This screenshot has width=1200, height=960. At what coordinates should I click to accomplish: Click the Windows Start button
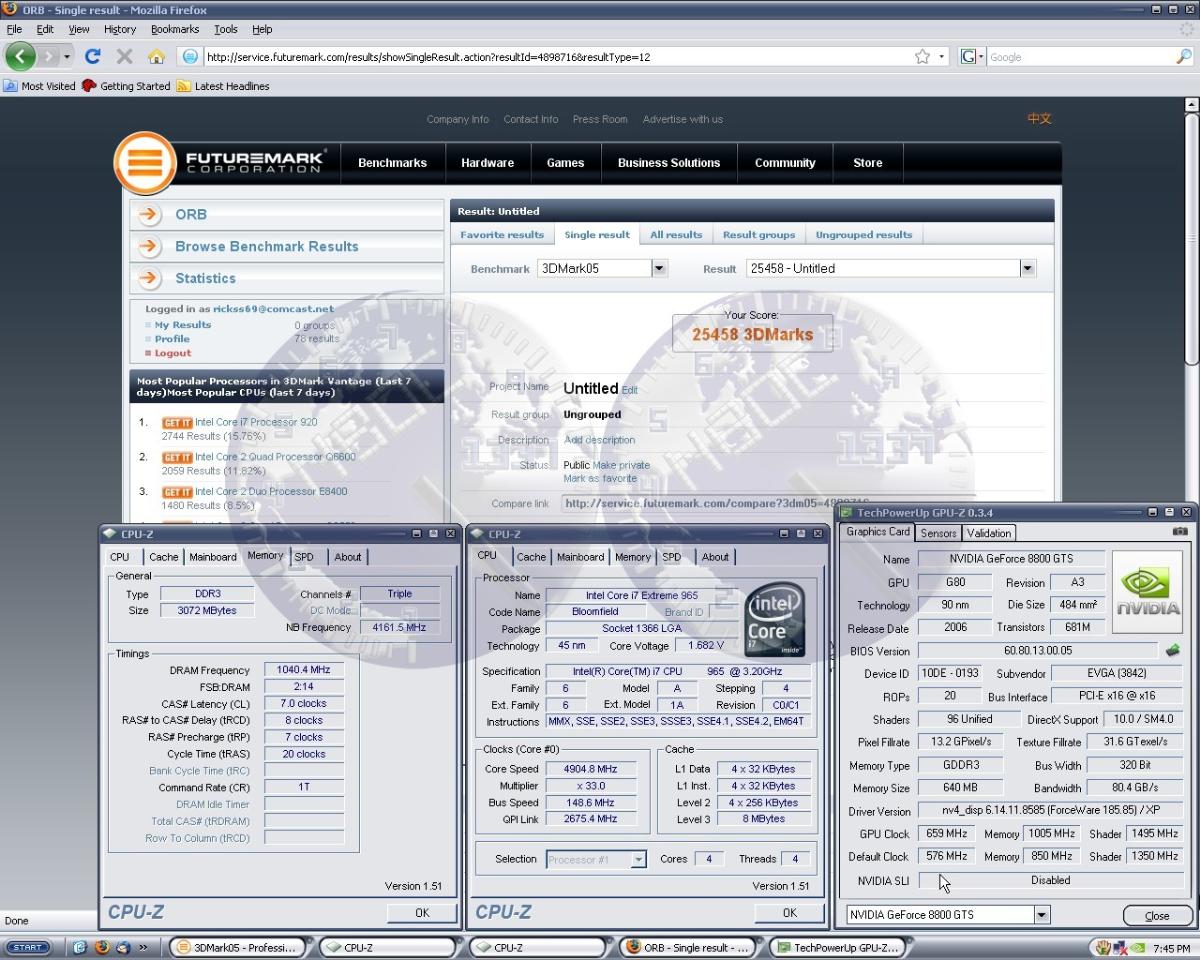(x=28, y=947)
